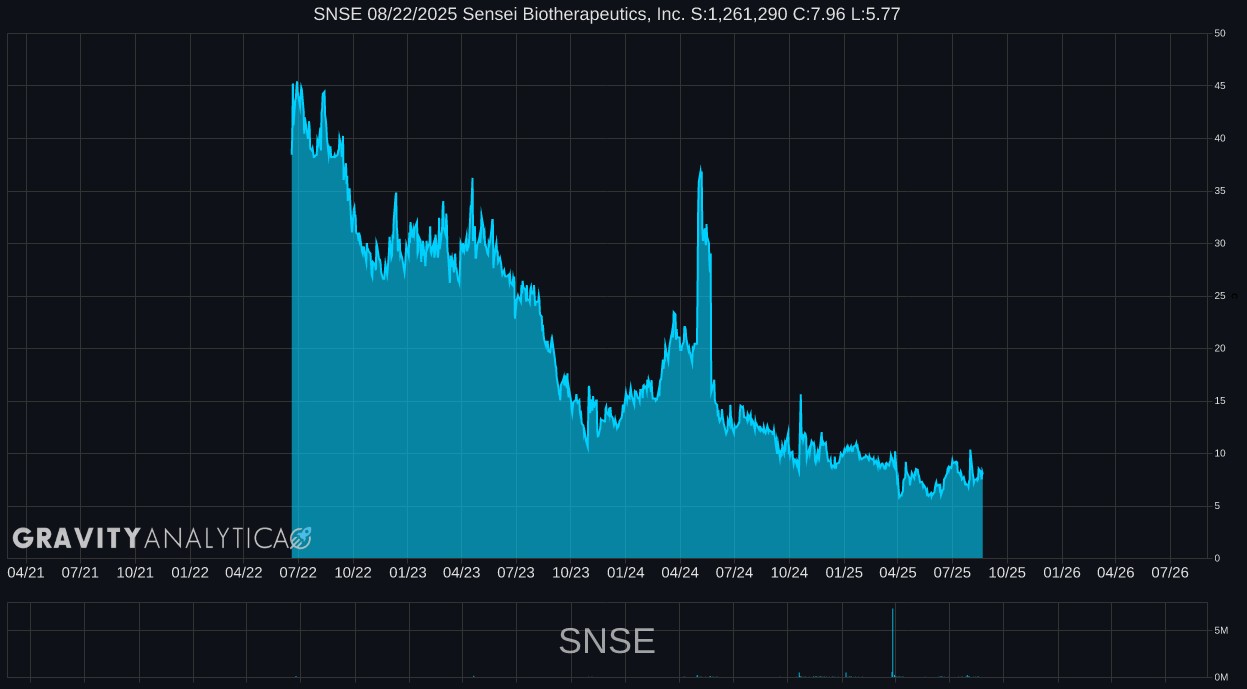The height and width of the screenshot is (689, 1247).
Task: Click the 25 price axis label
Action: tap(1220, 296)
